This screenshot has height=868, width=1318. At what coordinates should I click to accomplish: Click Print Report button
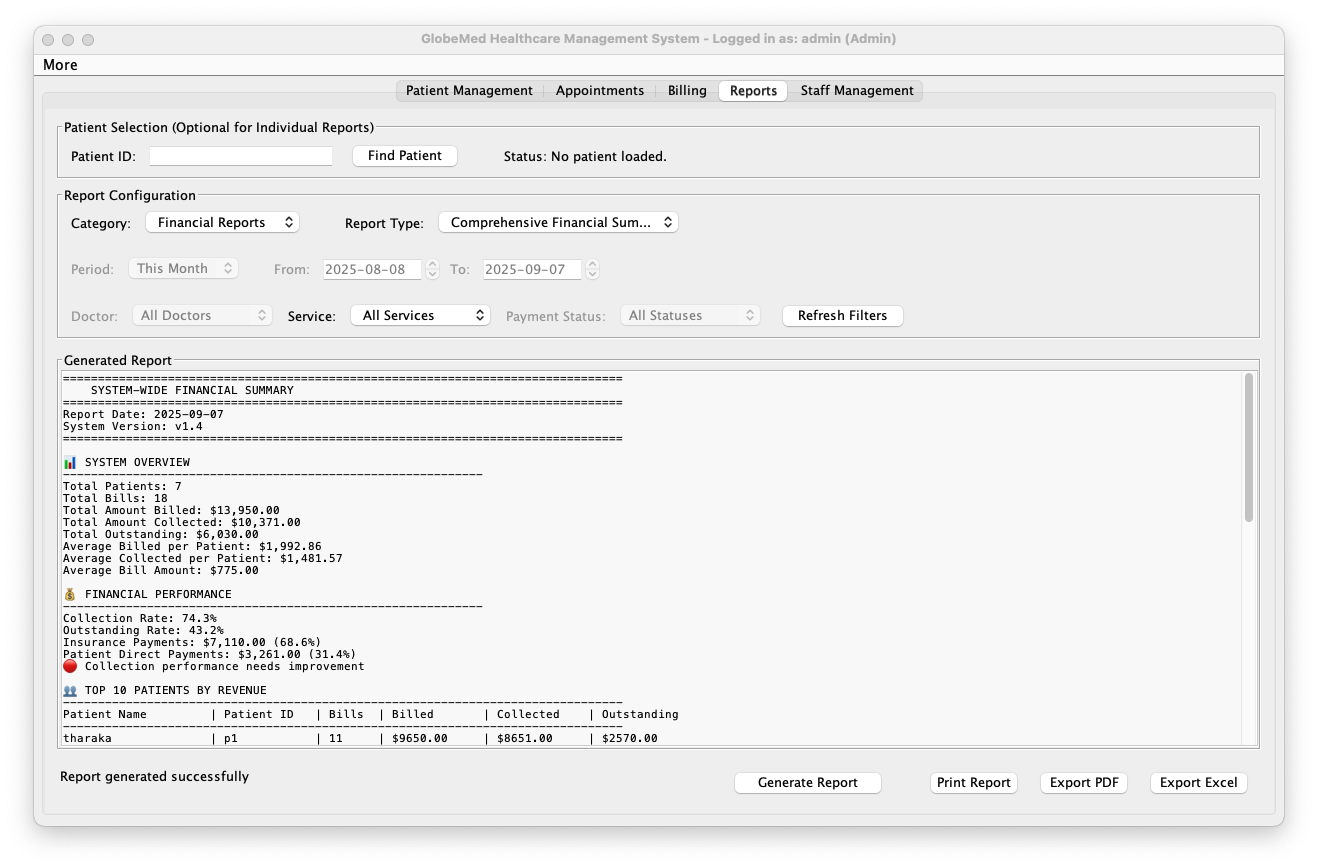[x=973, y=783]
